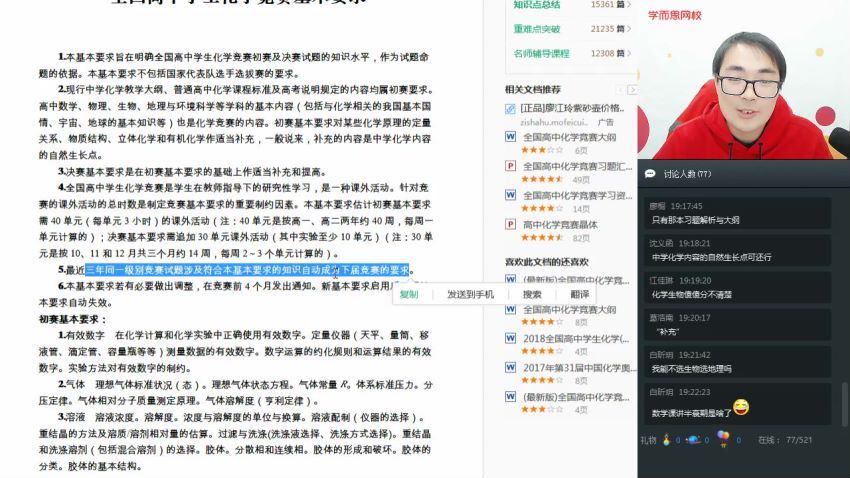
Task: Click laughing emoji in last chat message
Action: click(x=741, y=406)
